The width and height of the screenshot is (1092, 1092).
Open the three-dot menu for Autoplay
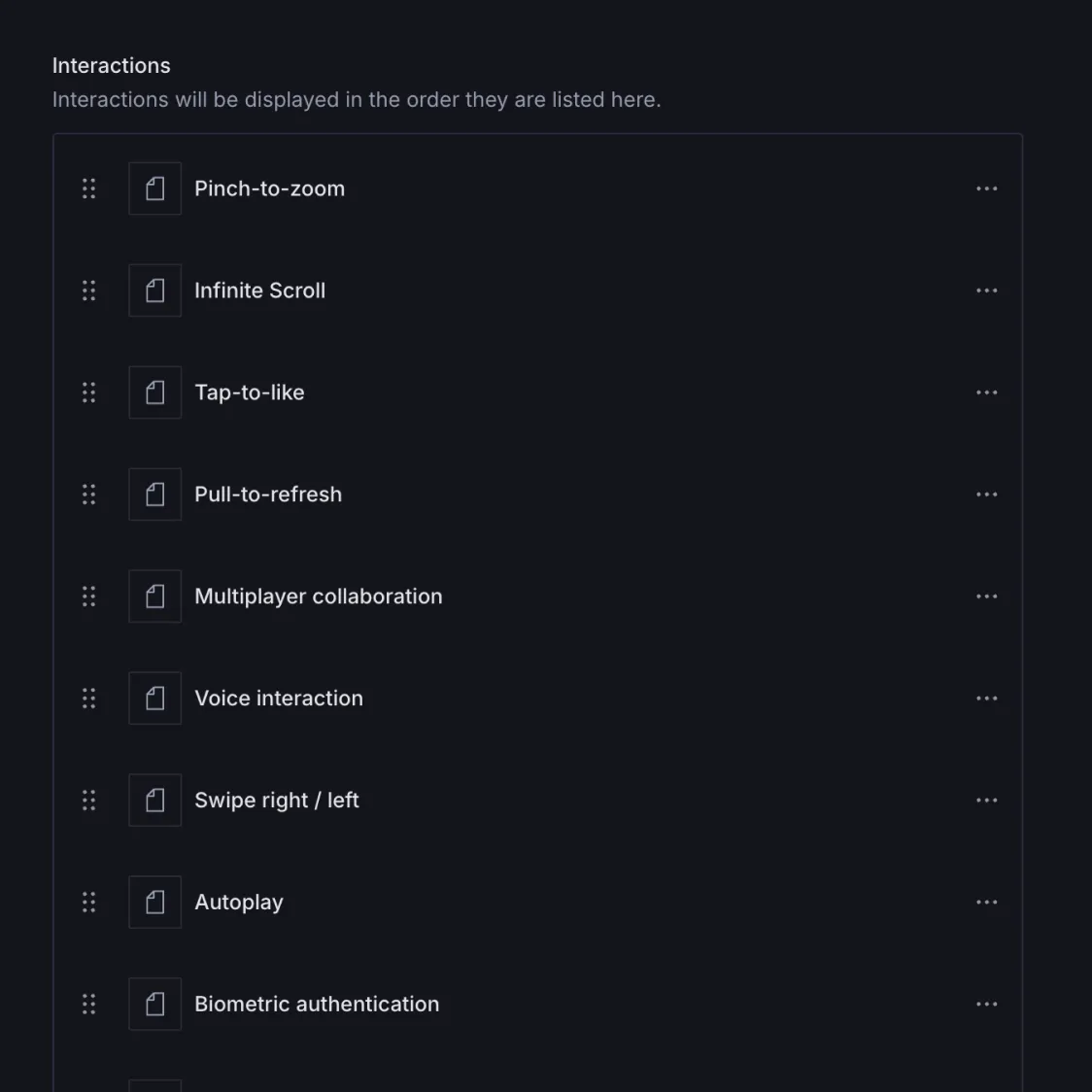[x=986, y=903]
